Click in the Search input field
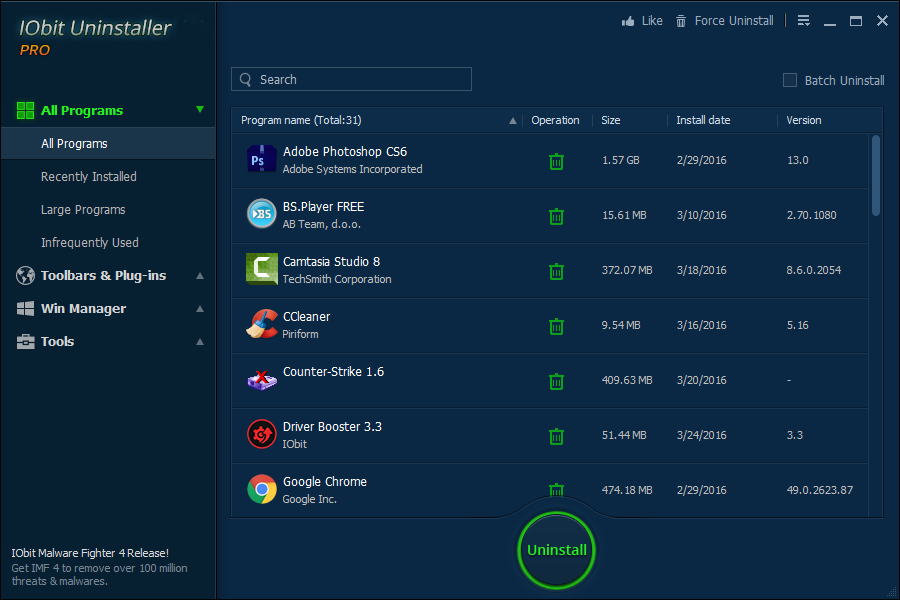This screenshot has height=600, width=900. [x=351, y=79]
